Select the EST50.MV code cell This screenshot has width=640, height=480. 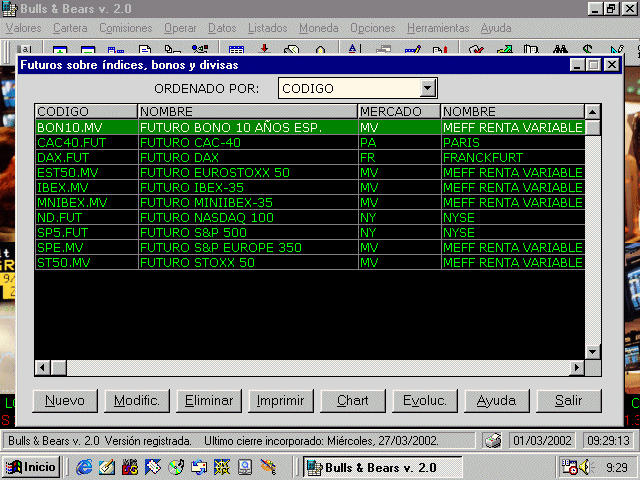87,173
